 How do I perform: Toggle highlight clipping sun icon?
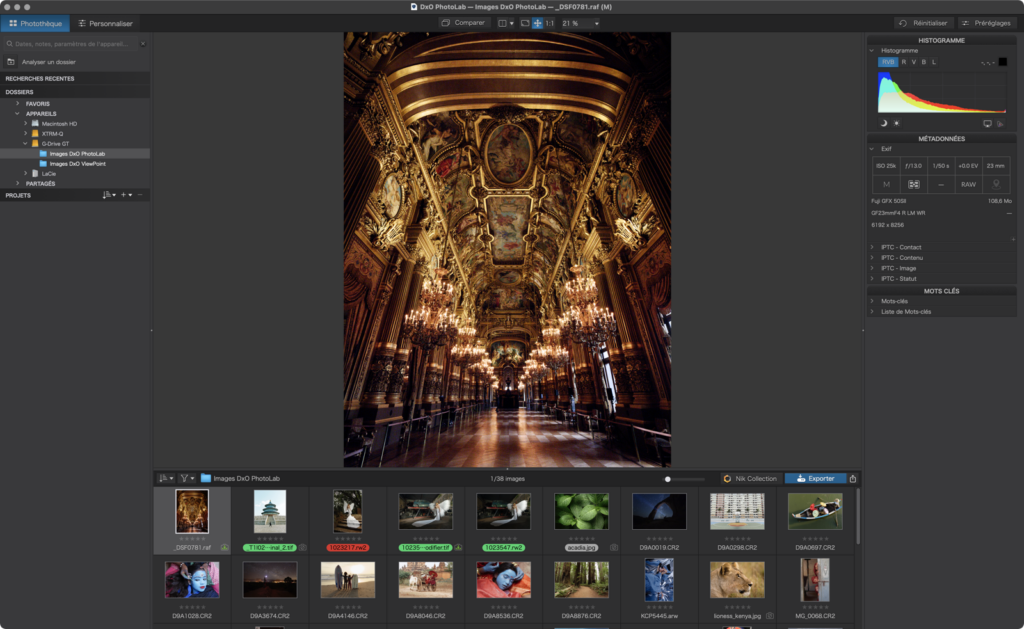pos(897,123)
